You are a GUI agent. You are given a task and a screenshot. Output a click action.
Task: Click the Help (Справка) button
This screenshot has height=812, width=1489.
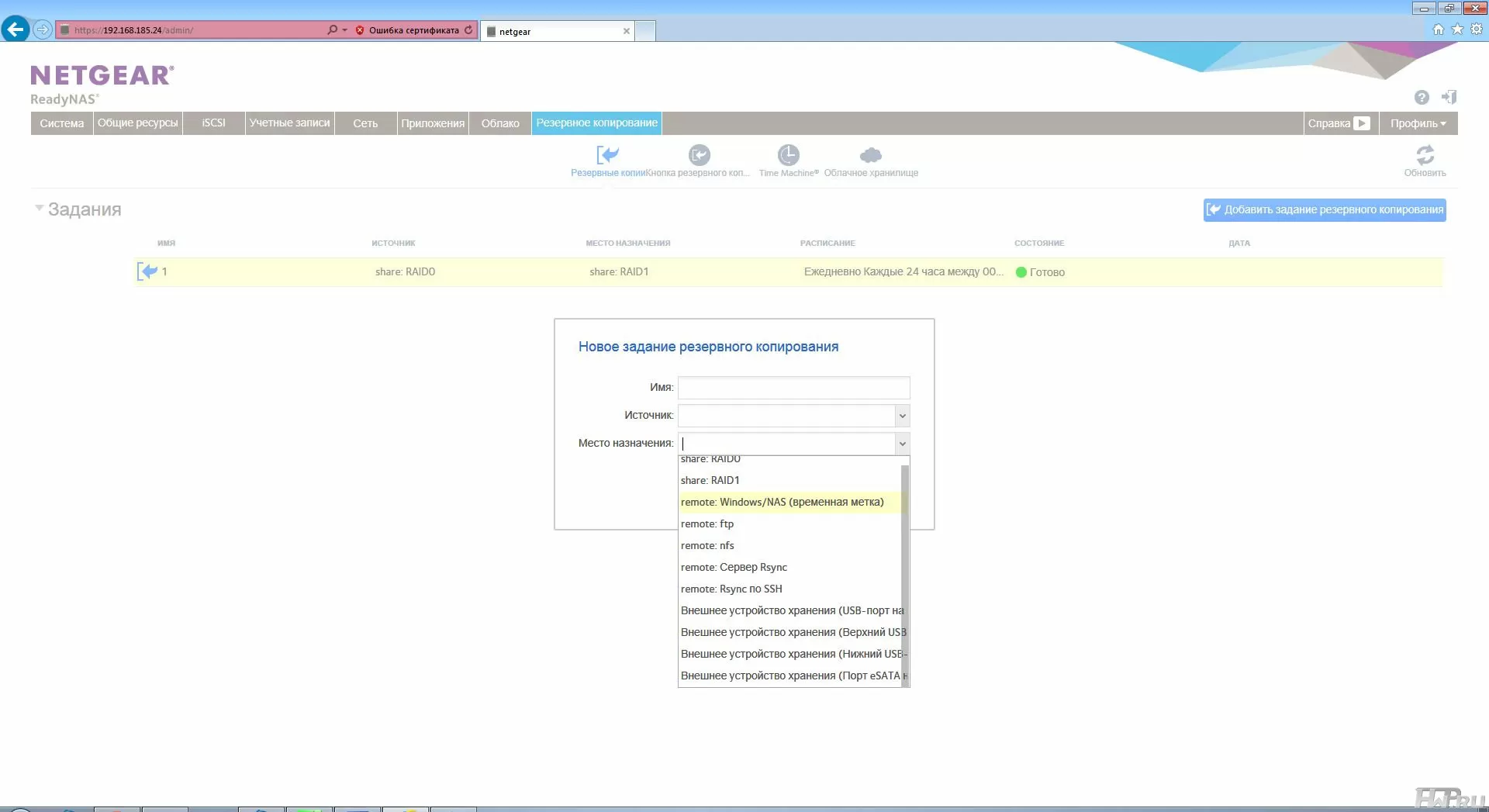click(1339, 123)
